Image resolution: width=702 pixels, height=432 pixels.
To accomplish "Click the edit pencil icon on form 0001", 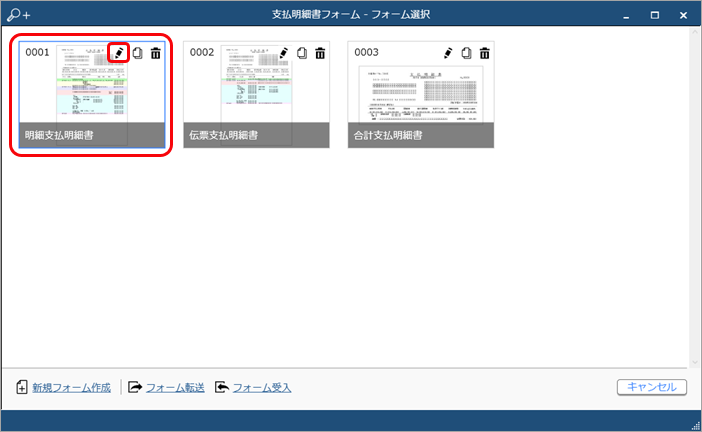I will pyautogui.click(x=119, y=53).
